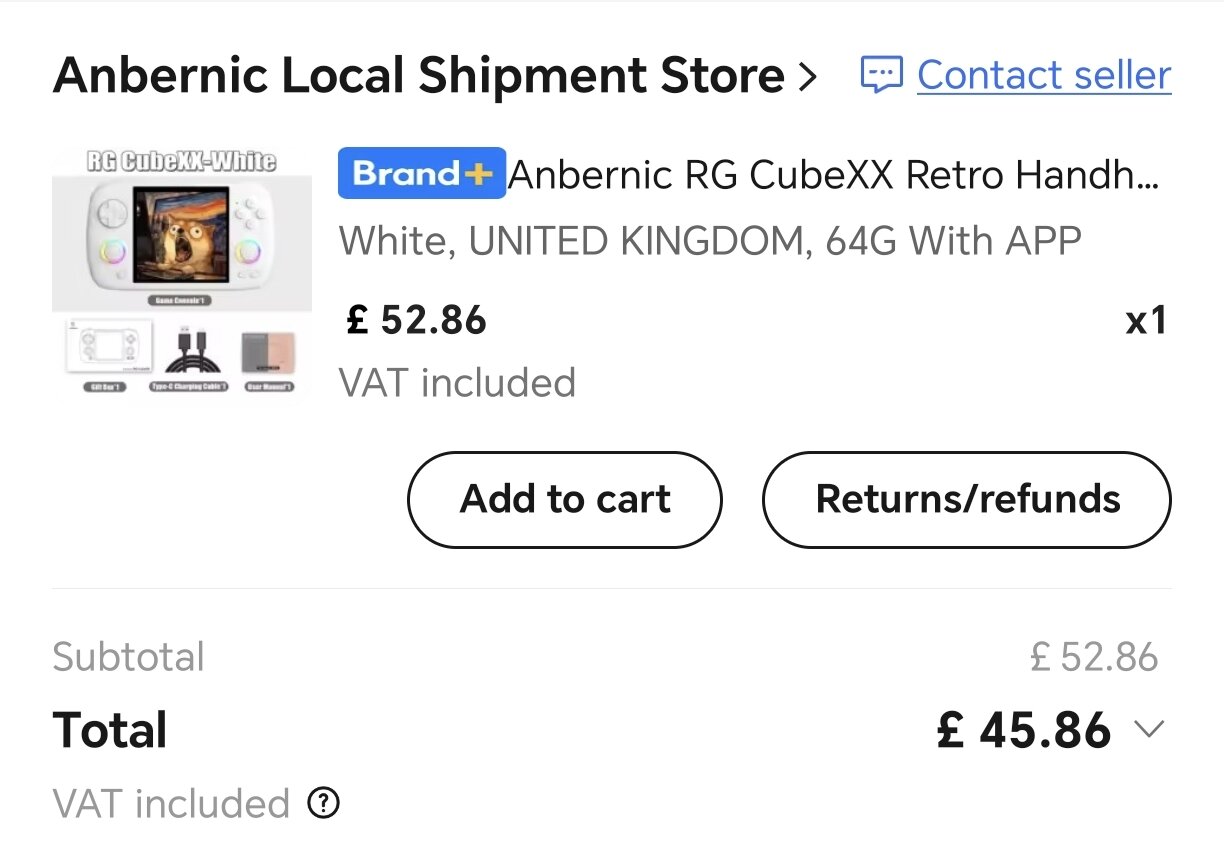This screenshot has width=1224, height=853.
Task: Open Anbernic RG CubeXX Retro Handheld product title
Action: coord(834,176)
